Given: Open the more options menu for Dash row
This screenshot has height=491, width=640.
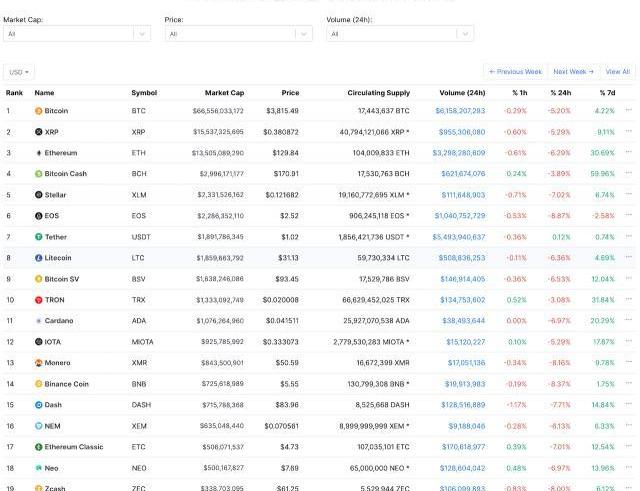Looking at the screenshot, I should pyautogui.click(x=629, y=404).
